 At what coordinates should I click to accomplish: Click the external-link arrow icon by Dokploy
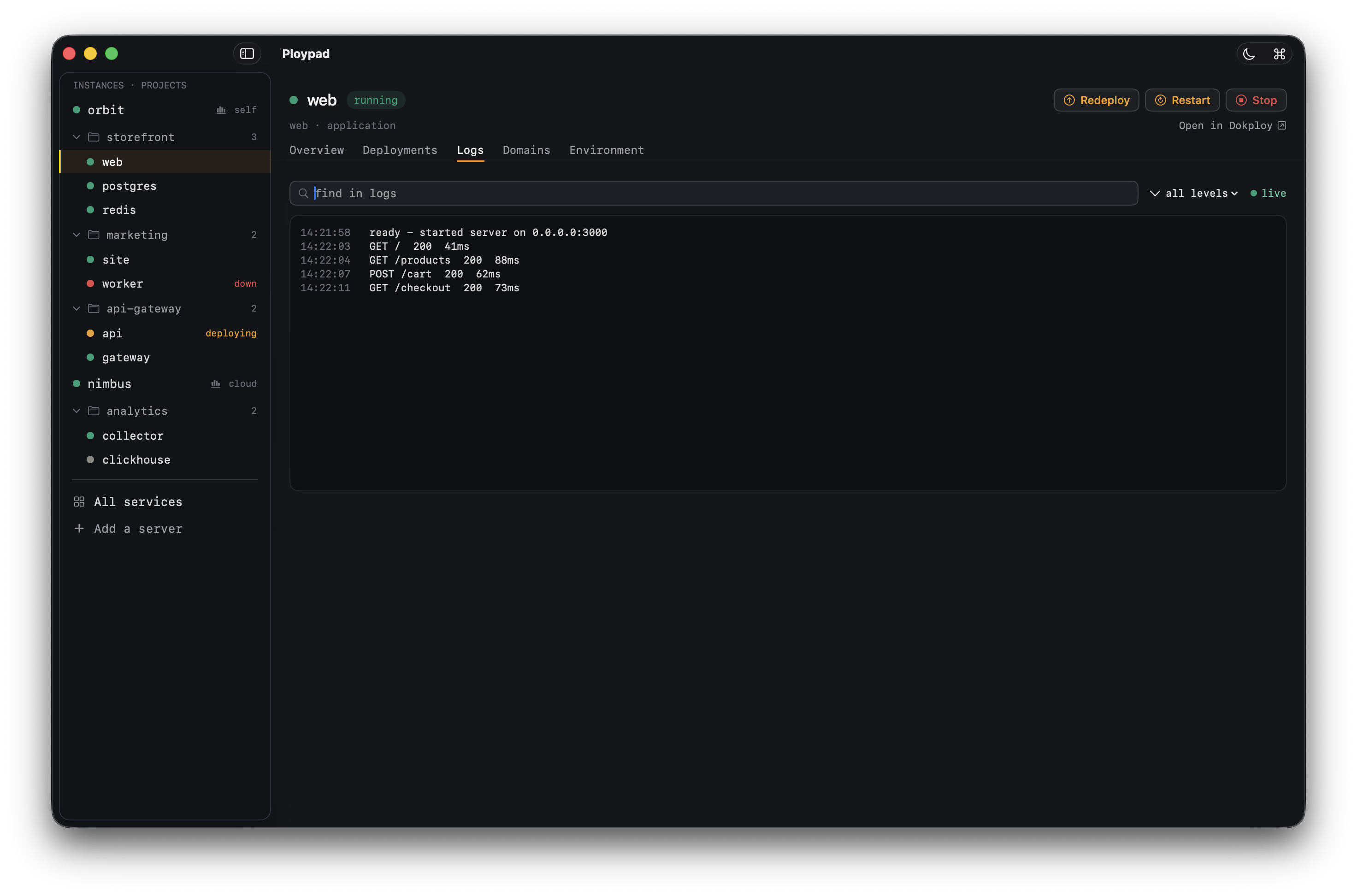coord(1281,125)
